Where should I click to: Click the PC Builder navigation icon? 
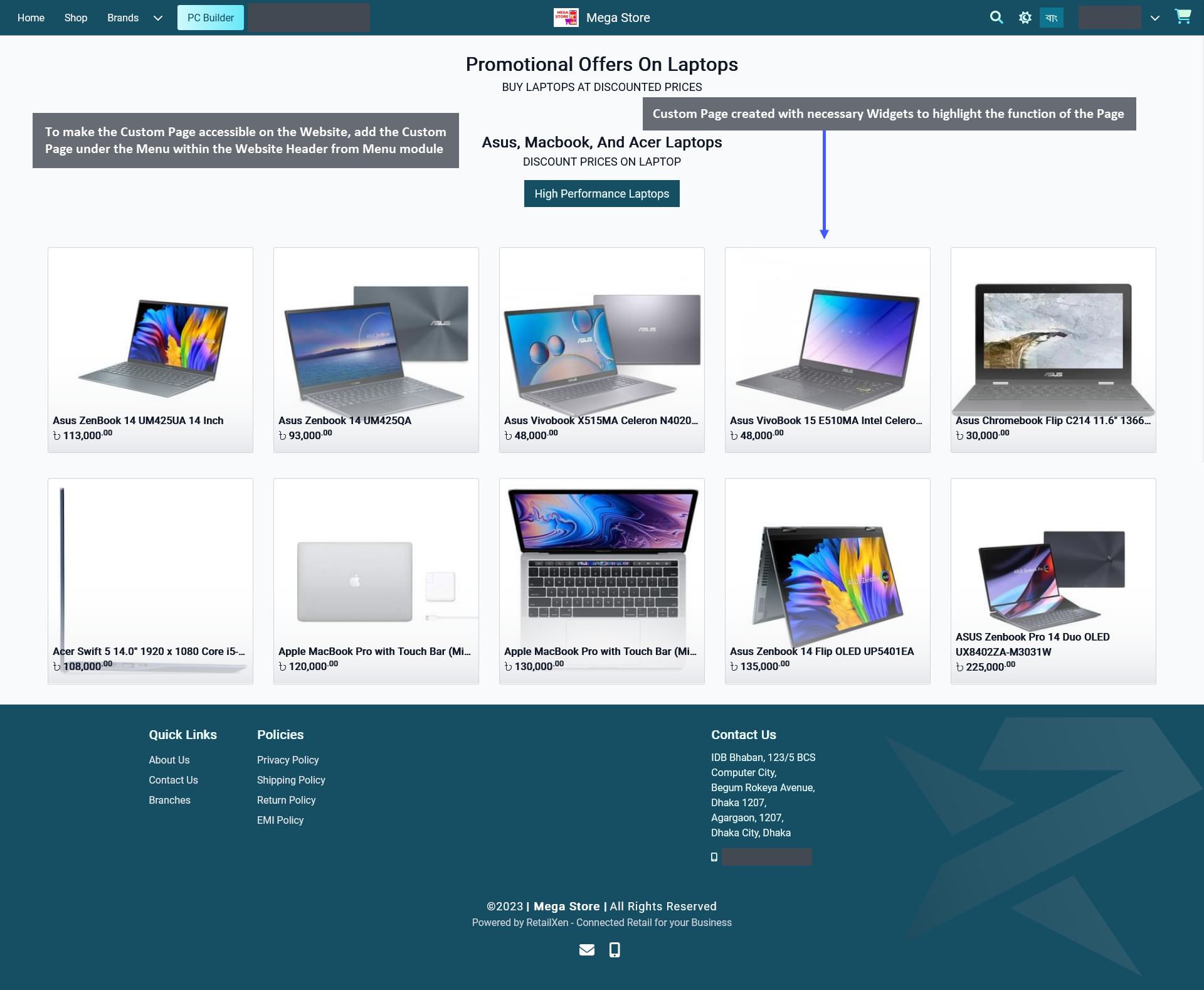[209, 17]
